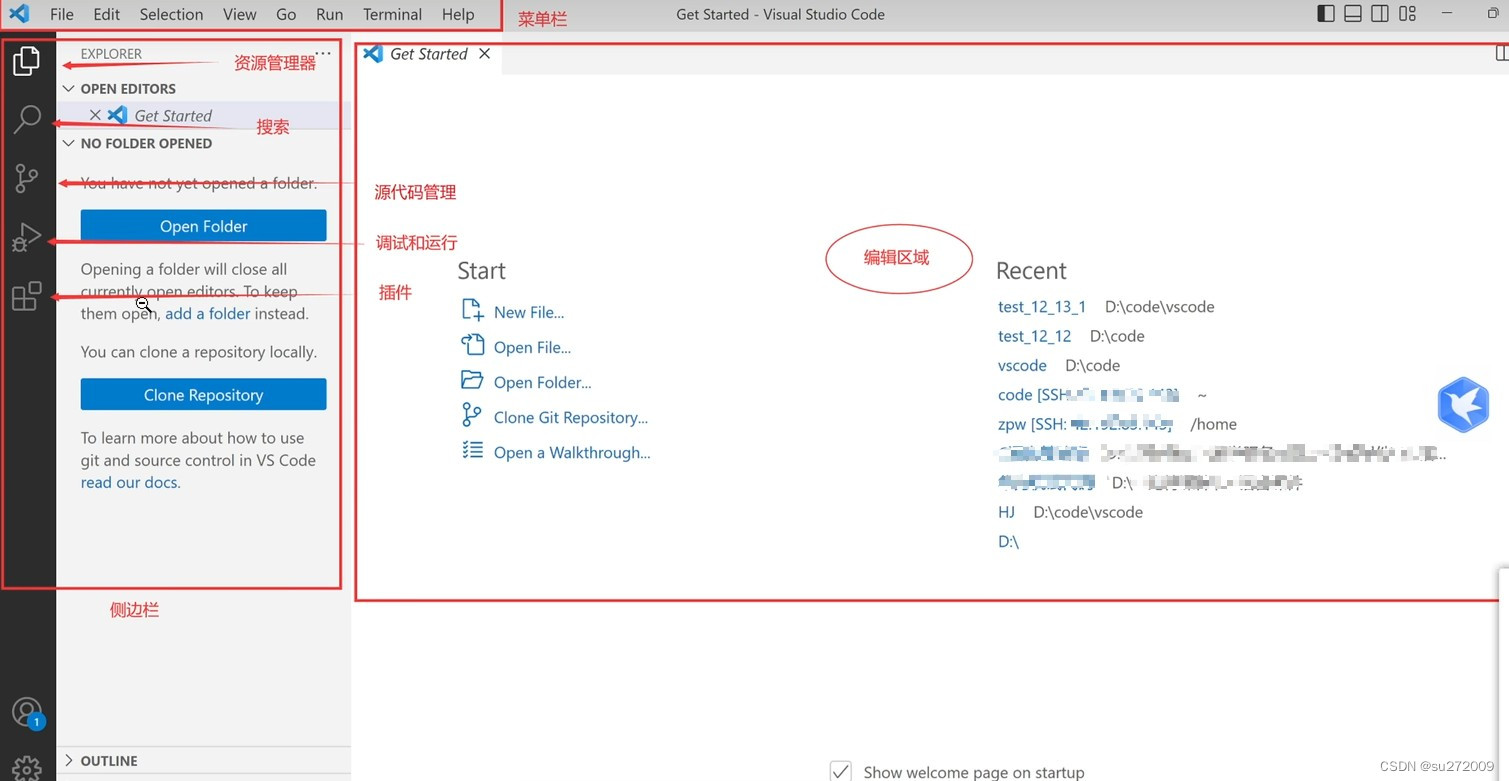The width and height of the screenshot is (1509, 781).
Task: Open recent folder vscode
Action: coord(1022,365)
